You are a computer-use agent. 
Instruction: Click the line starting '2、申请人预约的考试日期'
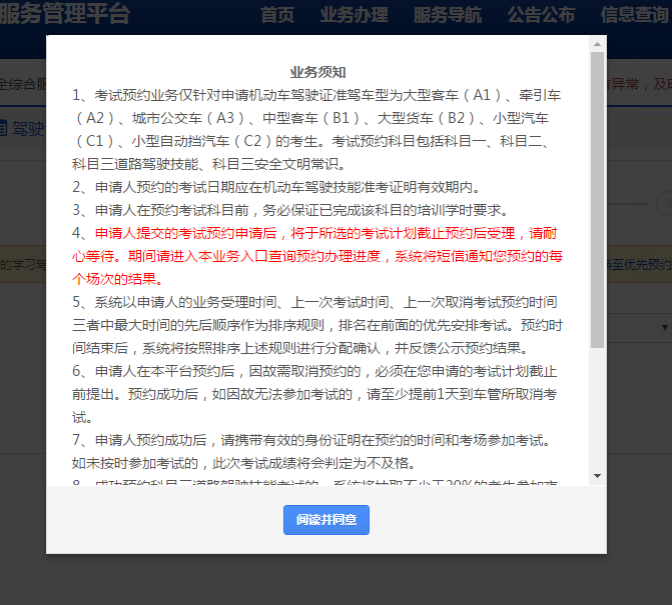pyautogui.click(x=276, y=187)
